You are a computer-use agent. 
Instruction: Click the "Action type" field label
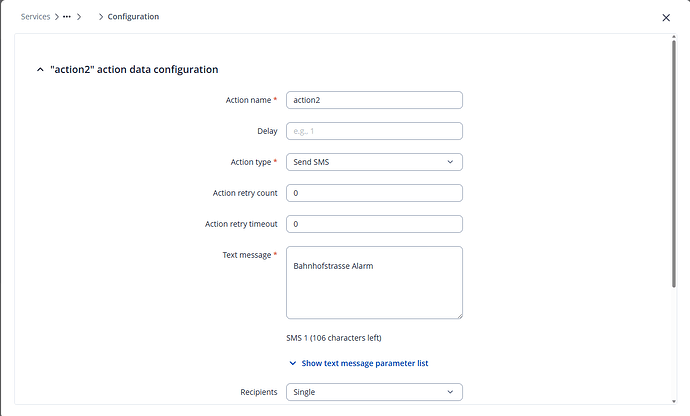(x=251, y=162)
